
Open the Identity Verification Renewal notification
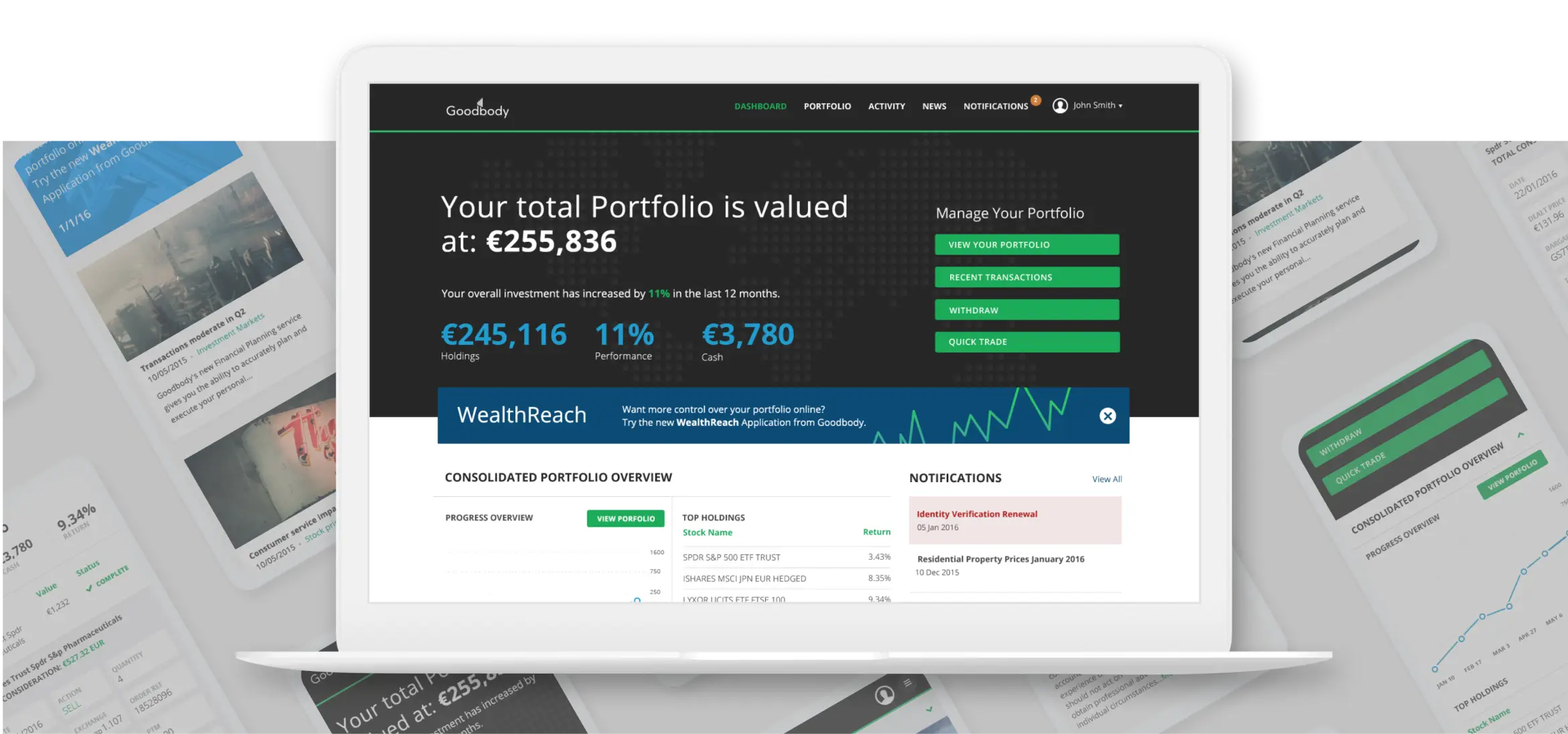[976, 514]
